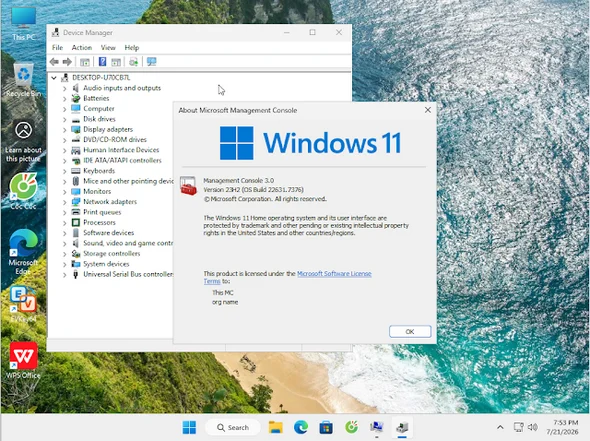Expand the DVD/CD-ROM drives category
Viewport: 590px width, 441px height.
click(x=64, y=140)
